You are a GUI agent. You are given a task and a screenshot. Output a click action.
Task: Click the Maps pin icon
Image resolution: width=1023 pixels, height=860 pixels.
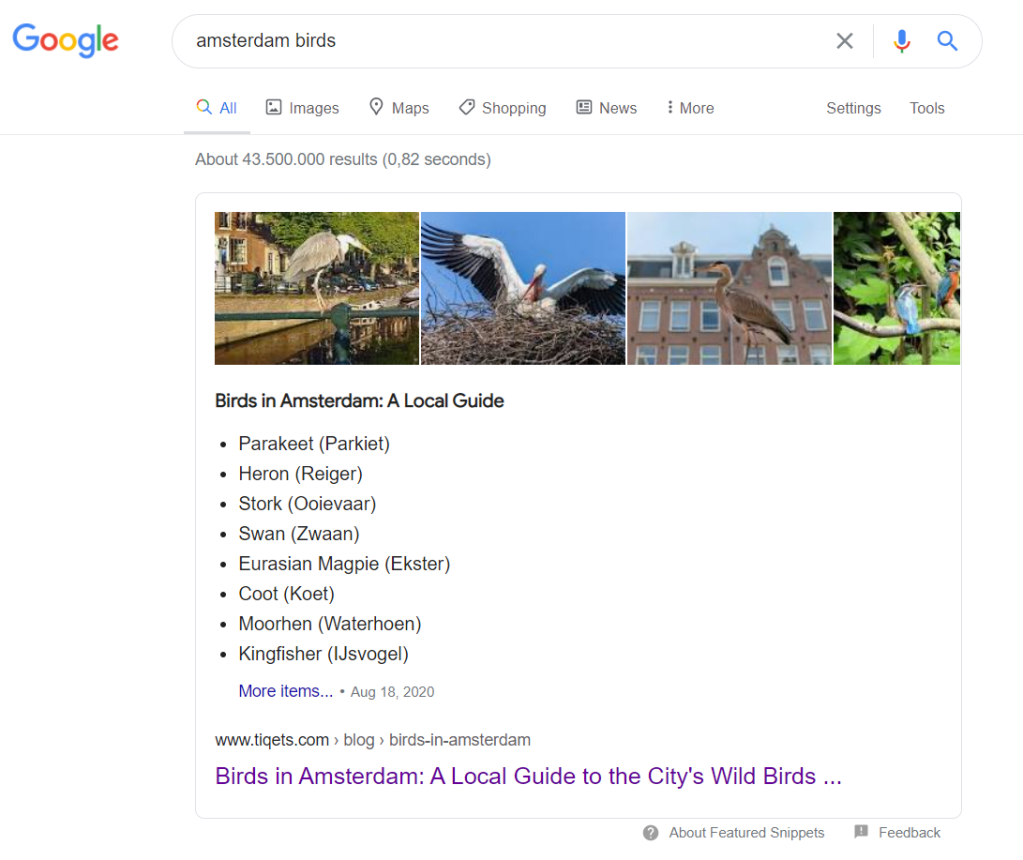pyautogui.click(x=376, y=107)
